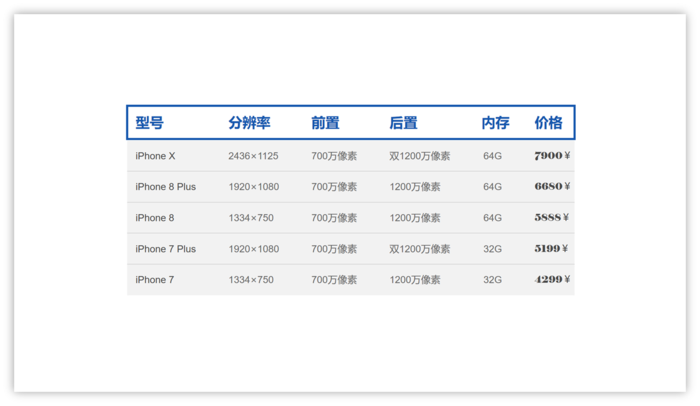Click the iPhone 8 Plus model cell
The image size is (700, 406).
coord(166,187)
